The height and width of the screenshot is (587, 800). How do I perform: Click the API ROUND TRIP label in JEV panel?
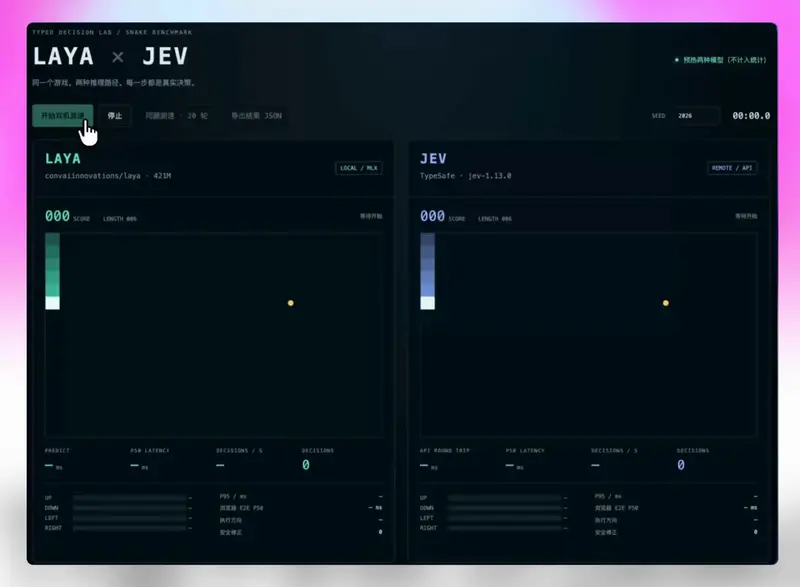tap(444, 451)
